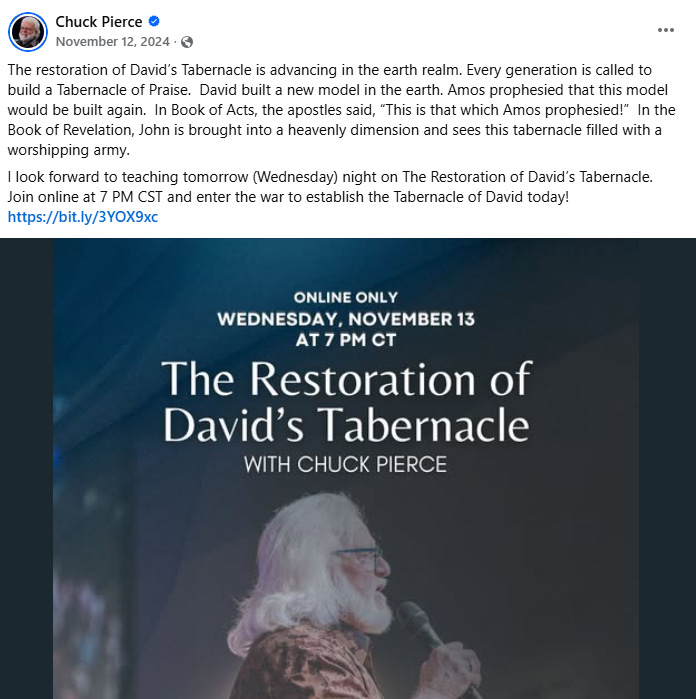Click the ONLINE ONLY text on the poster
Image resolution: width=696 pixels, height=699 pixels.
346,297
